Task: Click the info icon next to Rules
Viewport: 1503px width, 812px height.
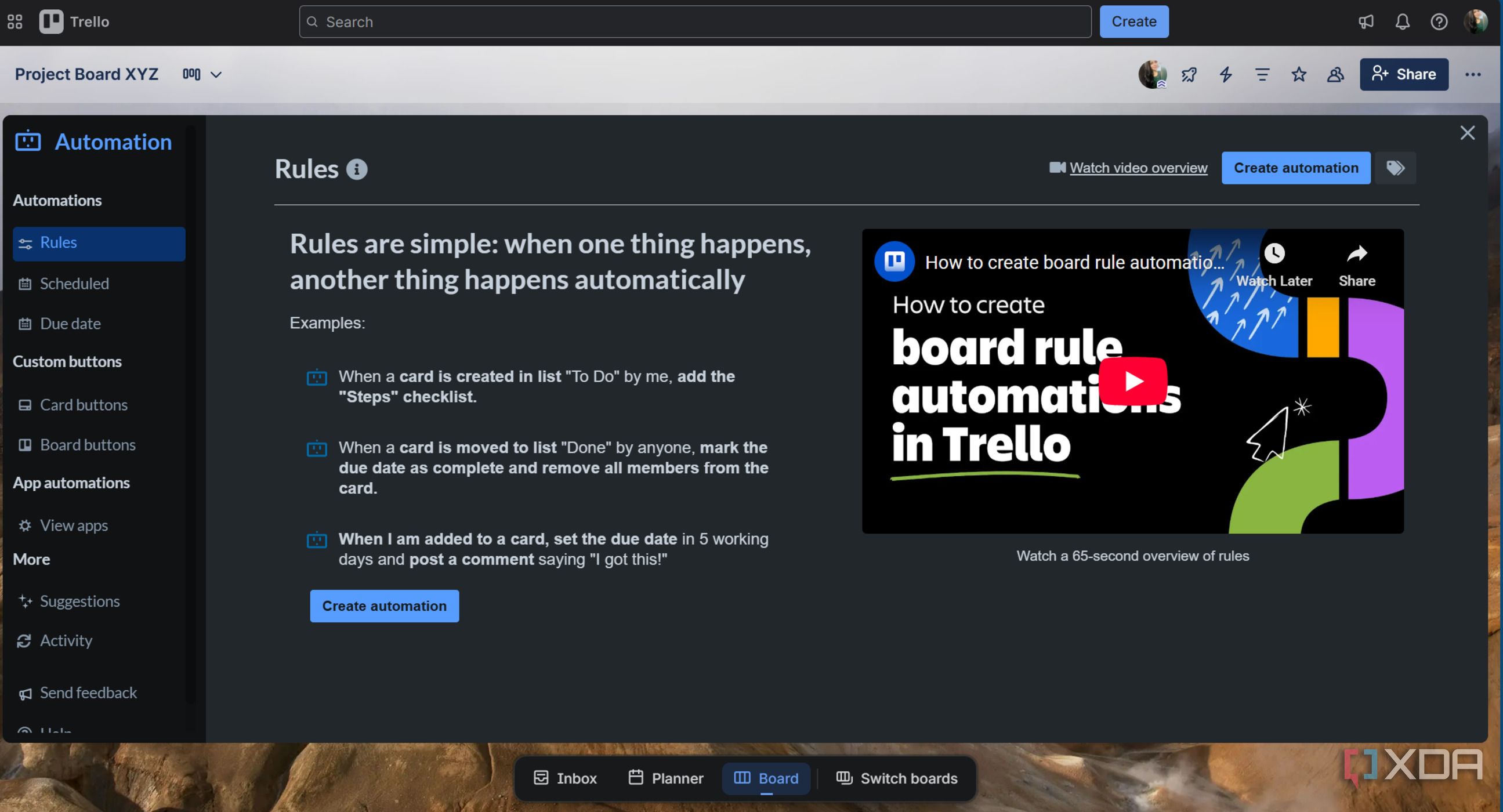Action: pyautogui.click(x=357, y=169)
